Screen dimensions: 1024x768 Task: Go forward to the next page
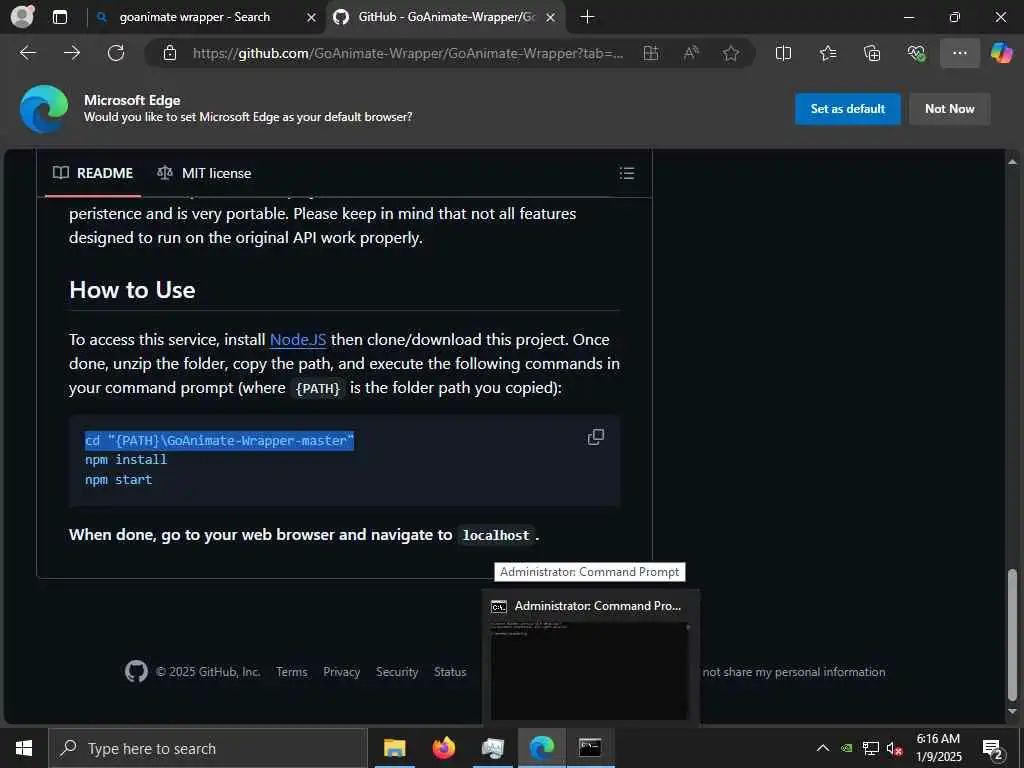[72, 53]
